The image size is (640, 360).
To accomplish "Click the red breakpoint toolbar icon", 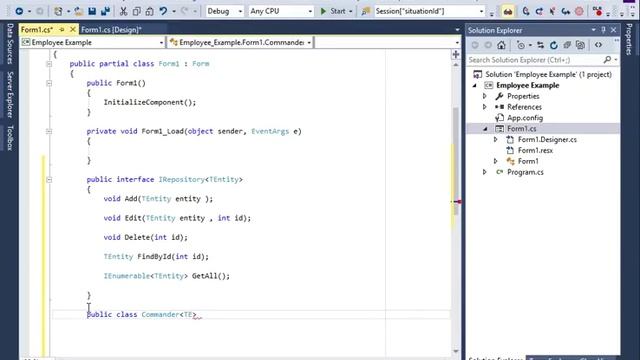I will [579, 11].
